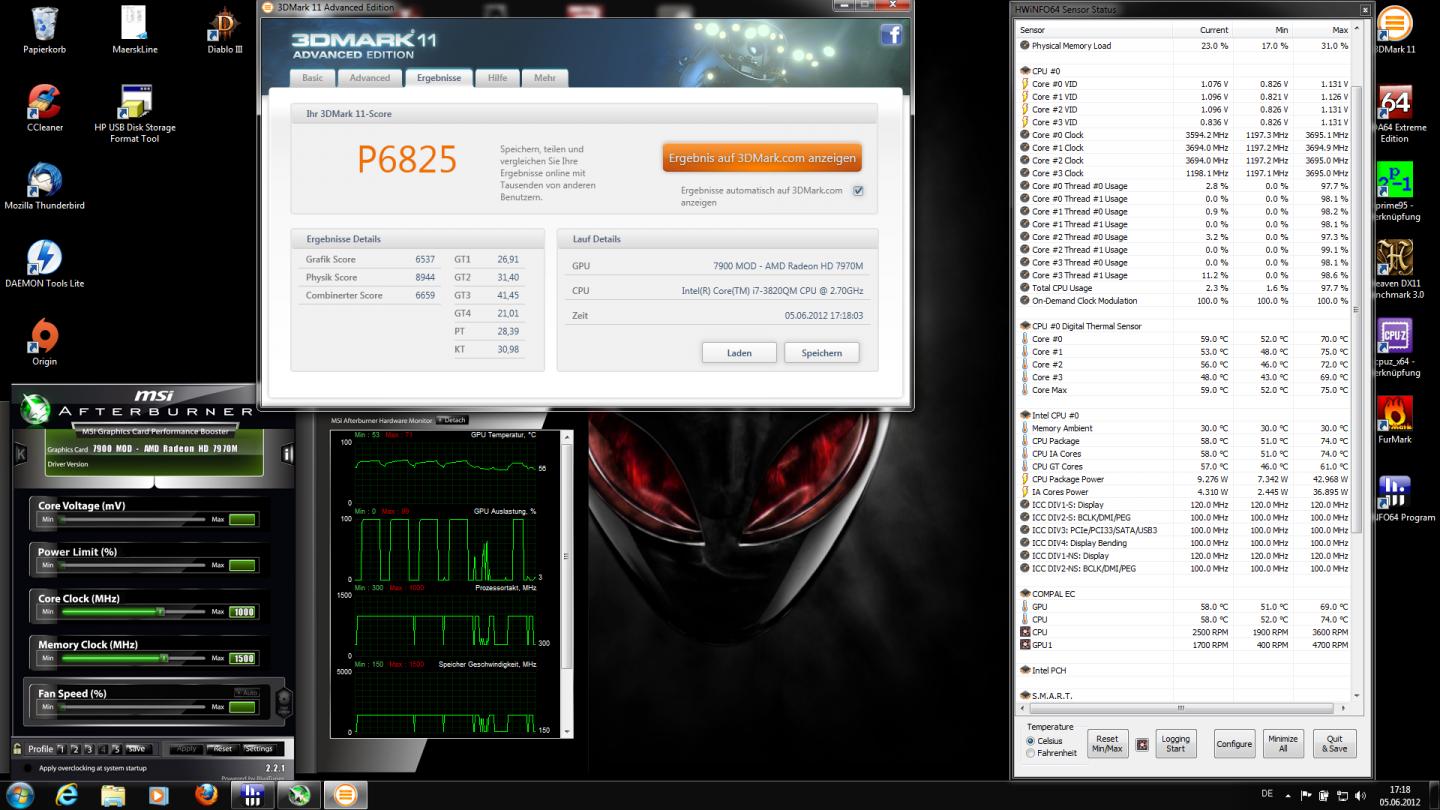Toggle automatic results display on 3DMark.com checkbox
1440x810 pixels.
(858, 191)
